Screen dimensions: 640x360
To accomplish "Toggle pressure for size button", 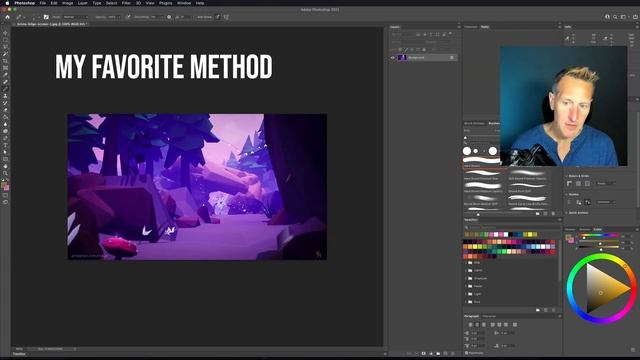I will tap(218, 17).
